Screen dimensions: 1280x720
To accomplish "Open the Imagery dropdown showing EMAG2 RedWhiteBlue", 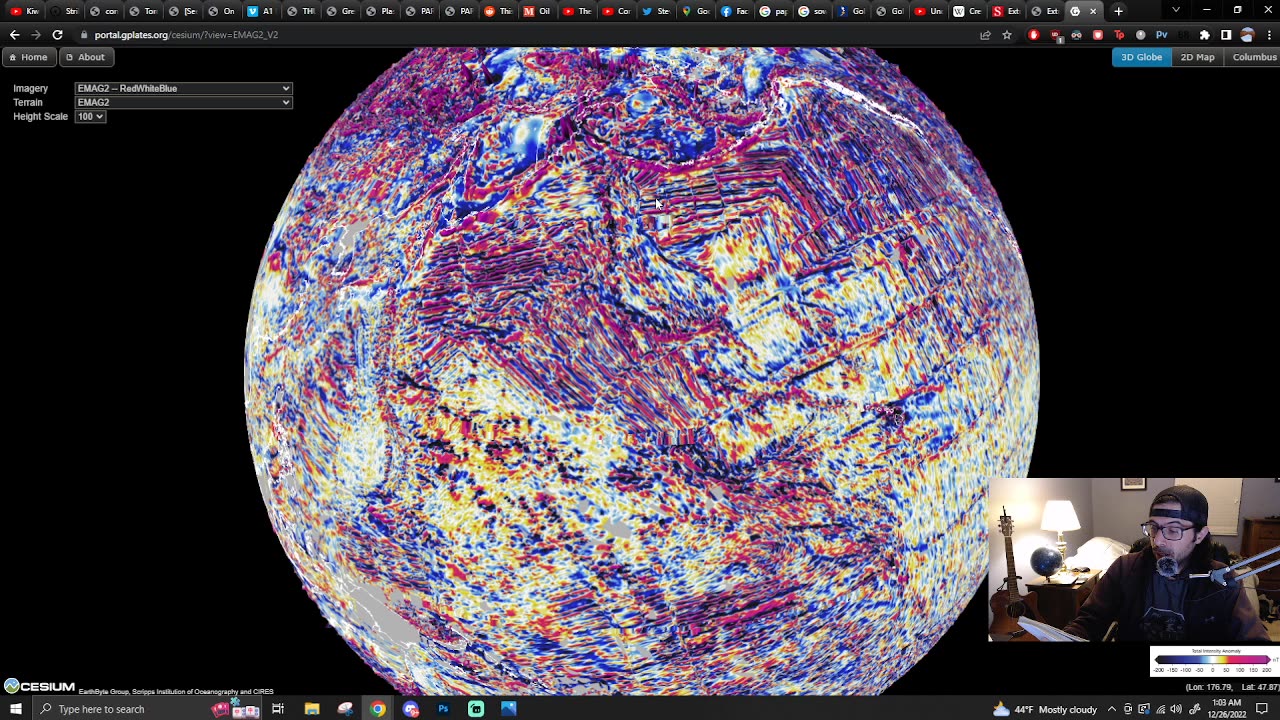I will (x=184, y=88).
